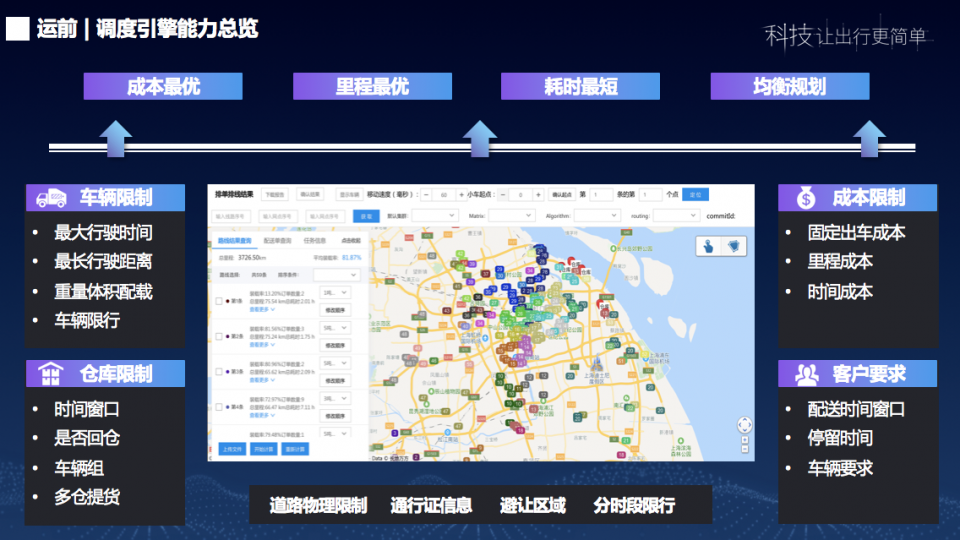960x540 pixels.
Task: Select the hand pointer map tool
Action: 709,247
